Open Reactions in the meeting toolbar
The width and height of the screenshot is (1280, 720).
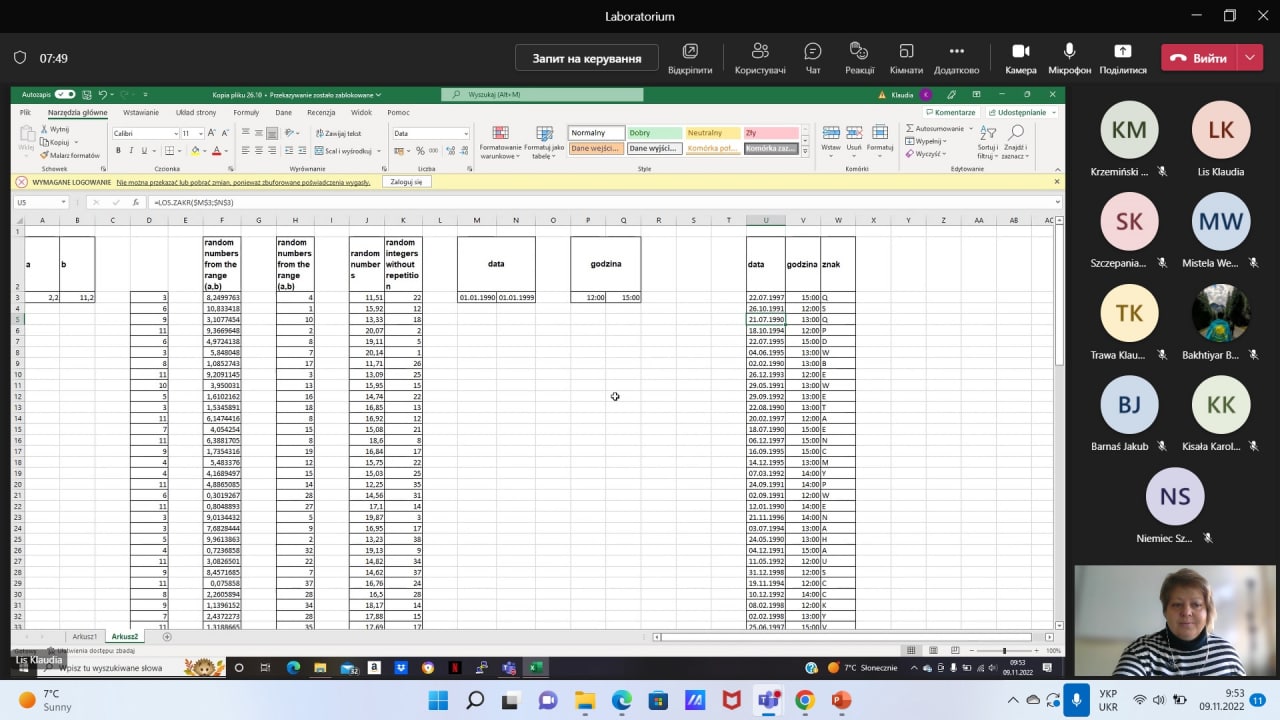click(859, 58)
